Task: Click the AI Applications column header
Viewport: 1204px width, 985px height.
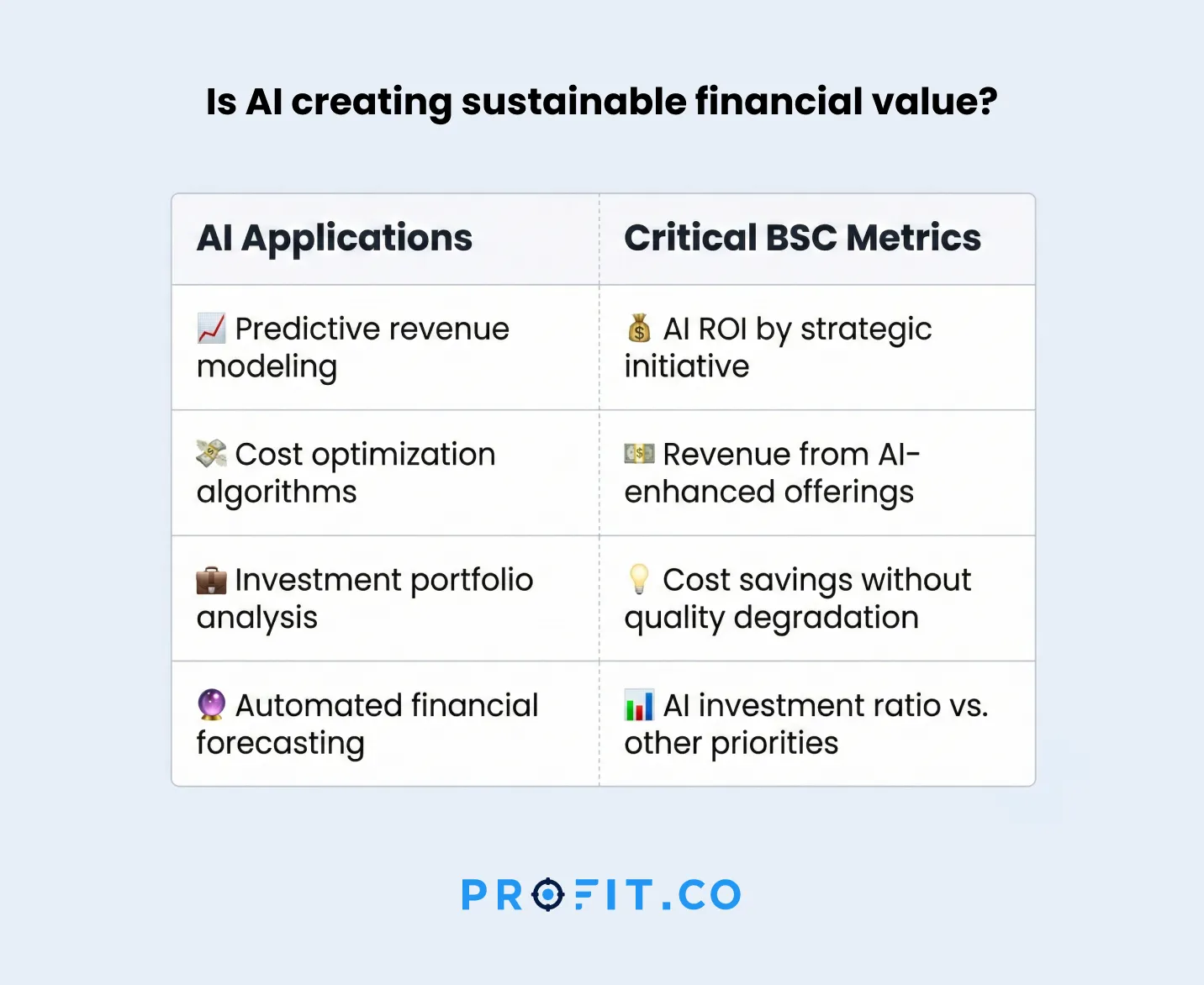Action: click(335, 238)
